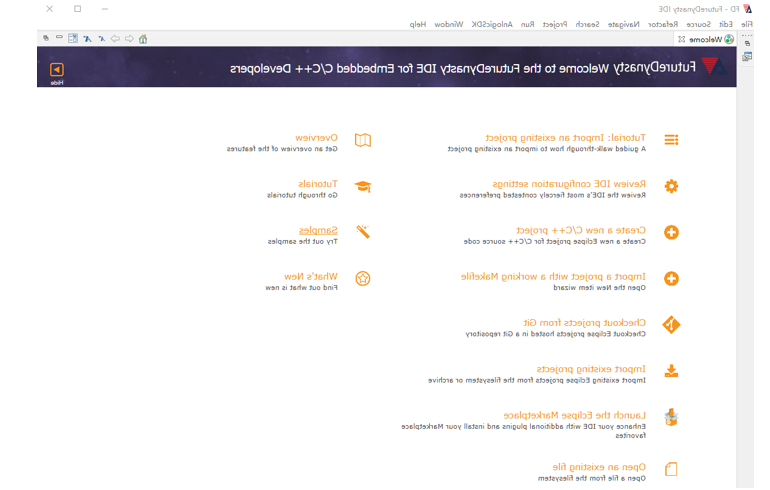The height and width of the screenshot is (490, 770).
Task: Open Checkout projects from Git link
Action: 584,323
